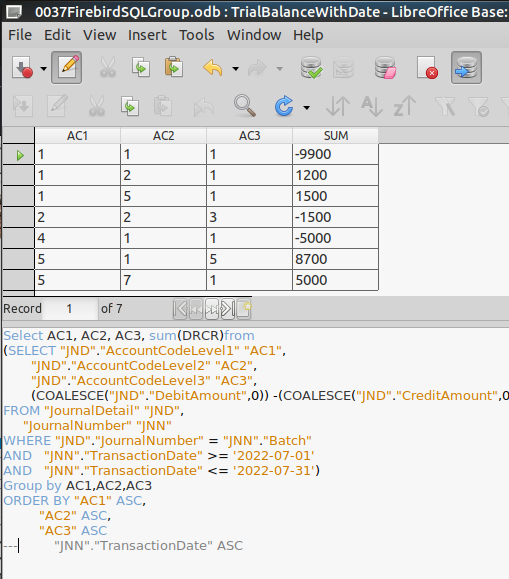Image resolution: width=509 pixels, height=579 pixels.
Task: Toggle Design View off icon
Action: pos(427,68)
